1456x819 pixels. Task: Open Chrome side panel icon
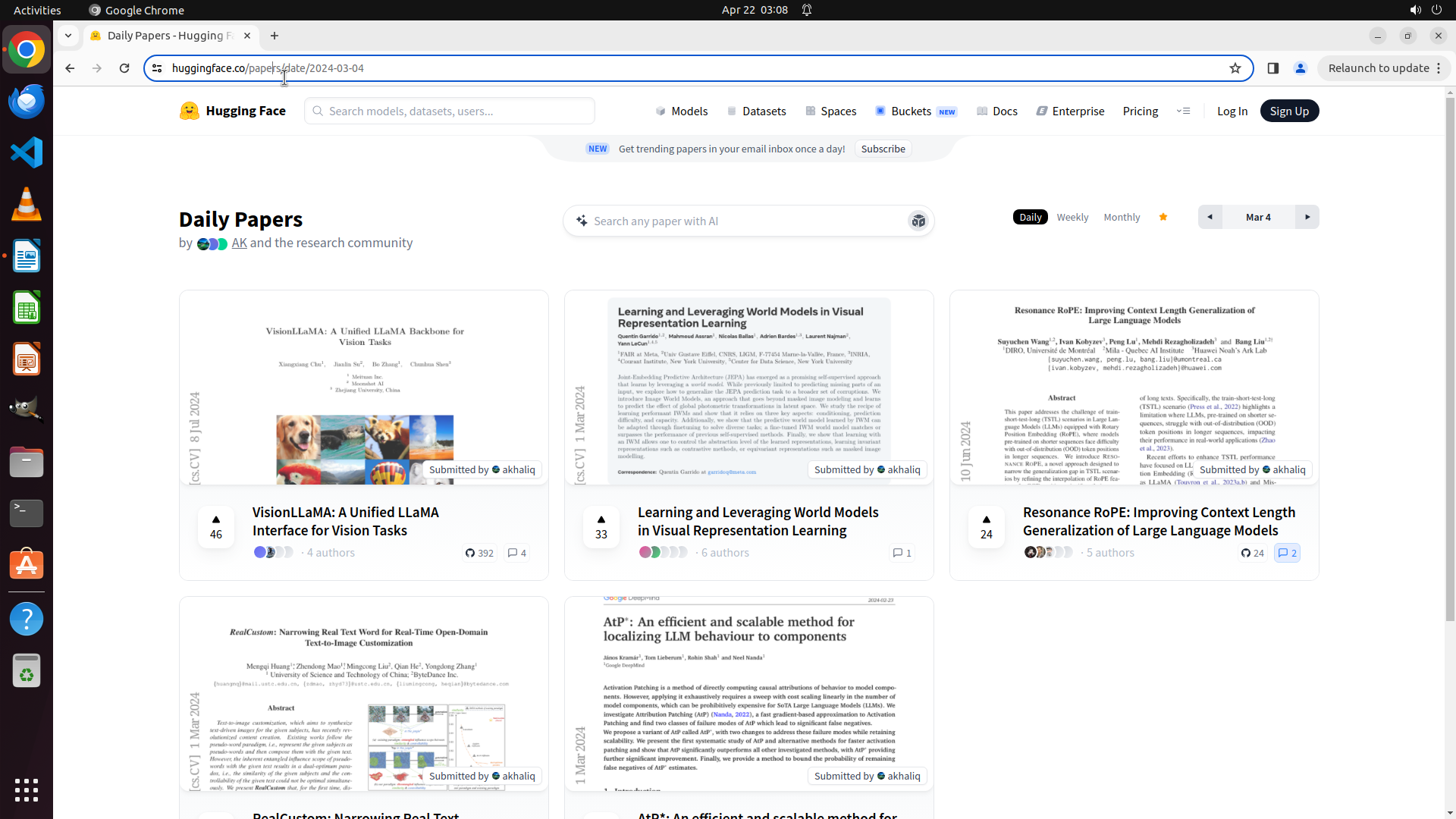(1272, 68)
